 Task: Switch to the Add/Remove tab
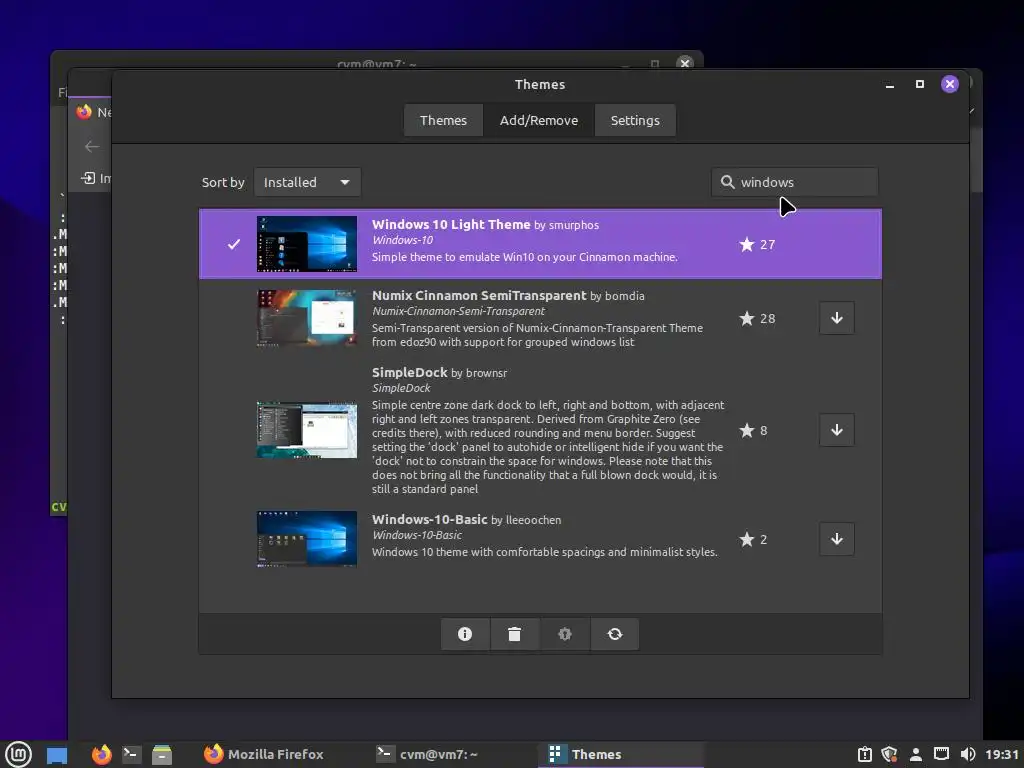[x=539, y=120]
